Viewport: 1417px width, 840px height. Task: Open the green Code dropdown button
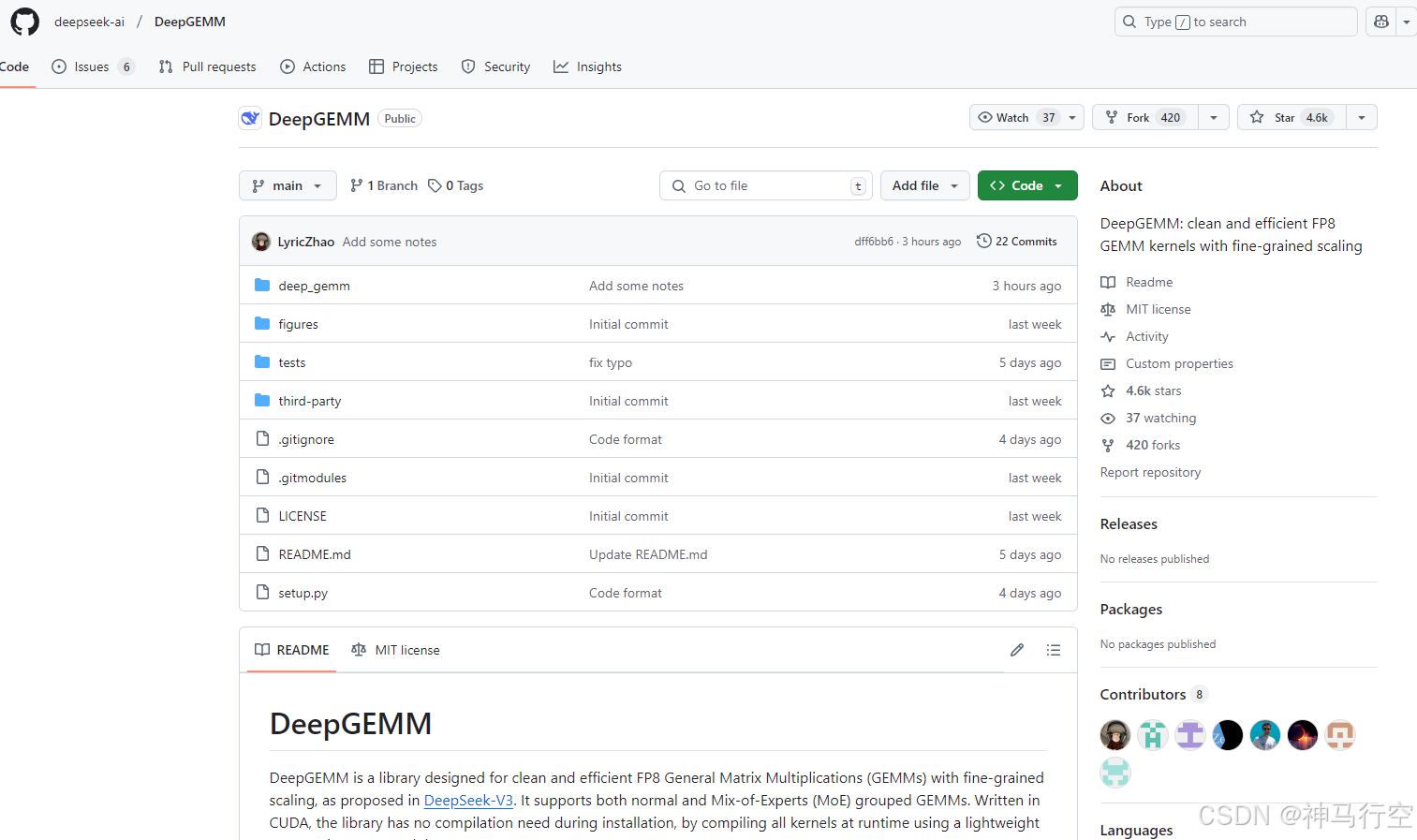(x=1027, y=185)
